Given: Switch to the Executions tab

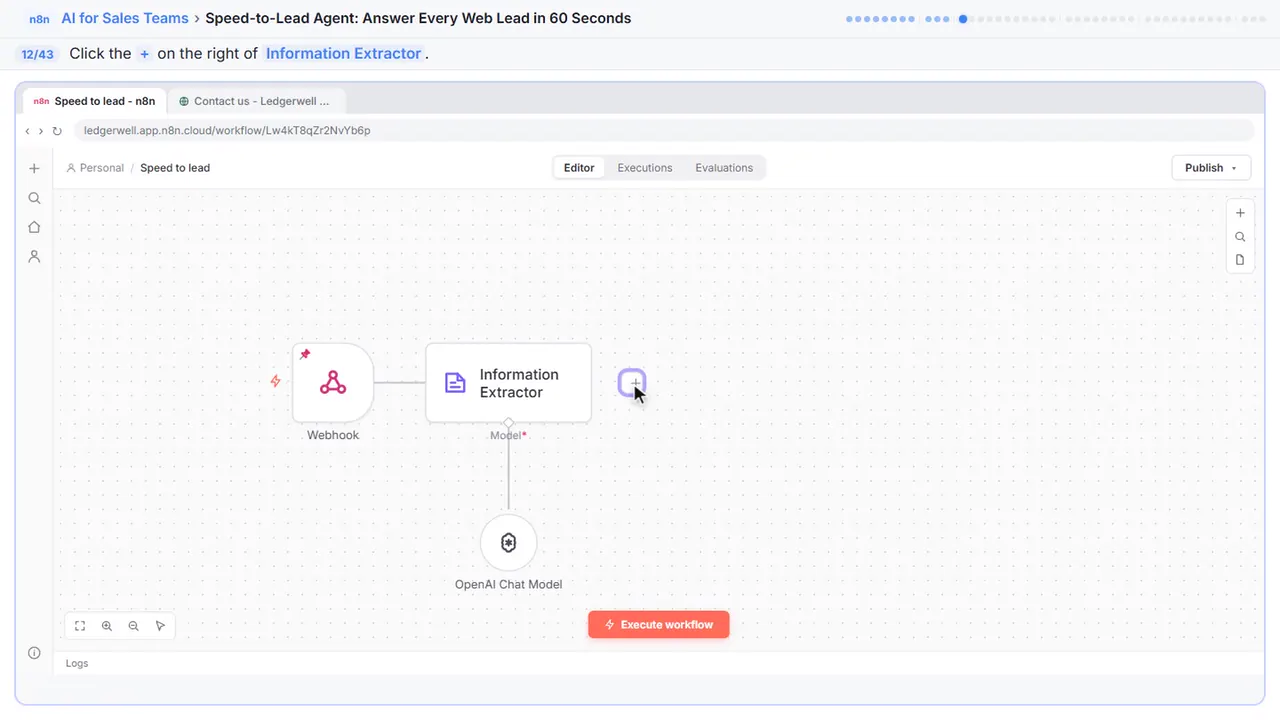Looking at the screenshot, I should tap(645, 168).
